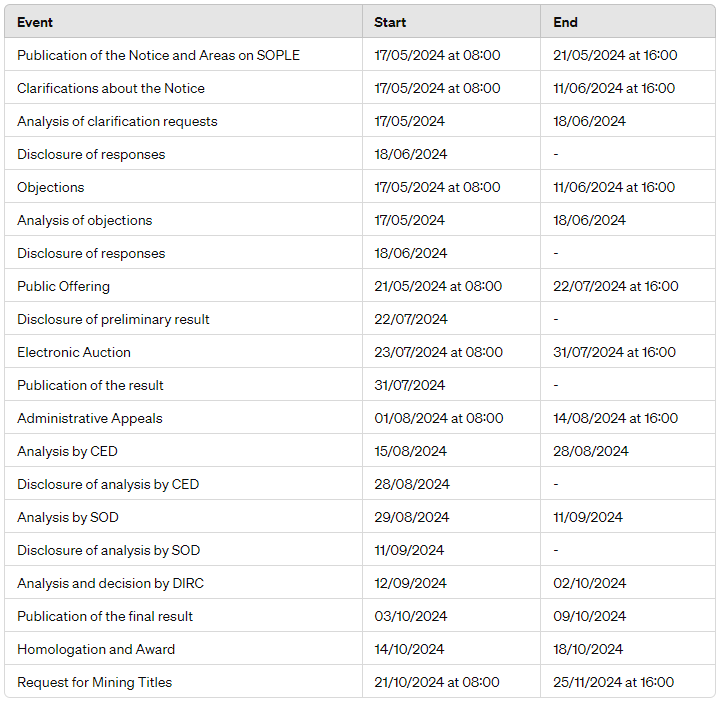Select Analysis and decision by DIRC cell
723x704 pixels.
(110, 583)
